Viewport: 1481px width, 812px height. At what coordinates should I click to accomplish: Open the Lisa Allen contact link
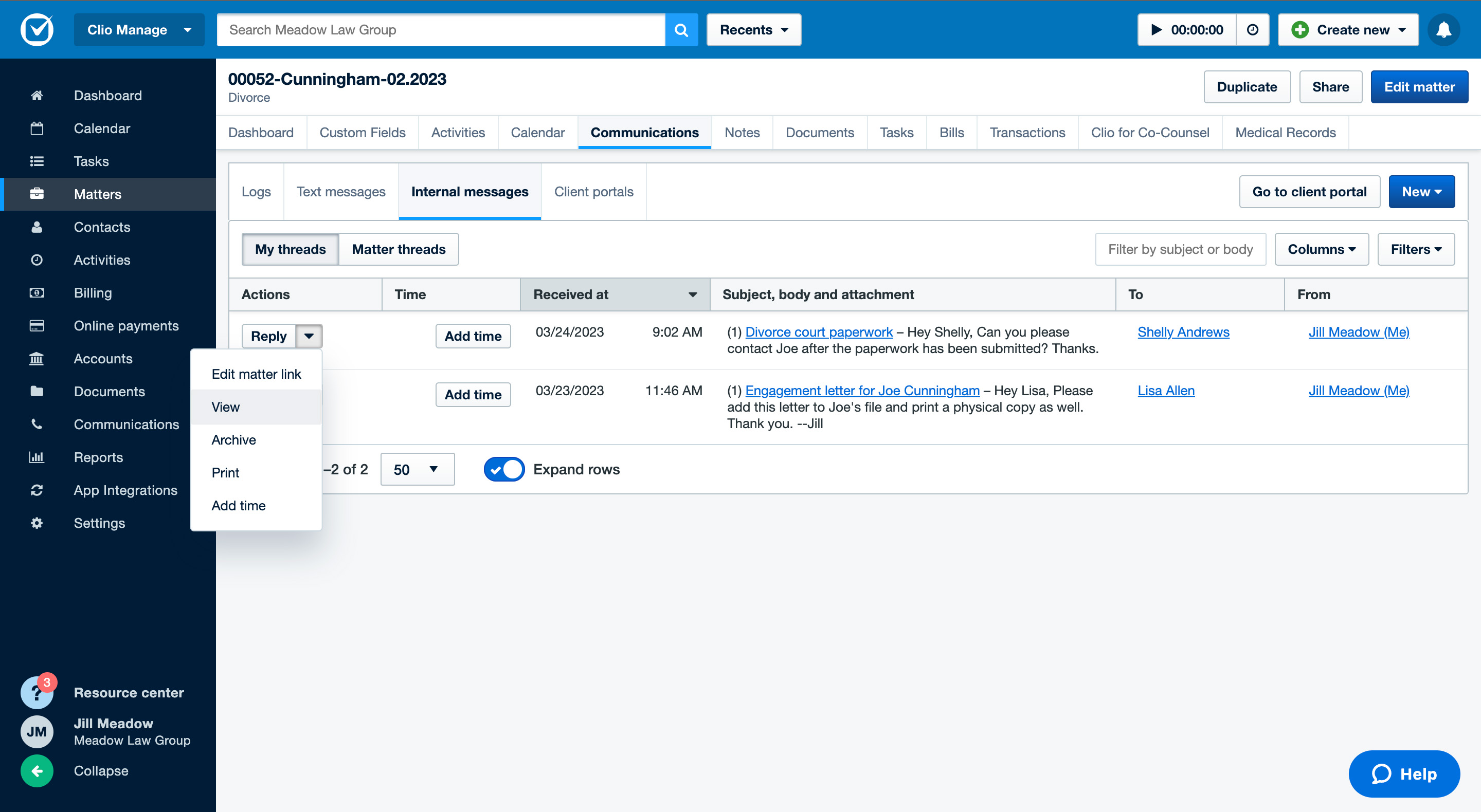[1166, 391]
